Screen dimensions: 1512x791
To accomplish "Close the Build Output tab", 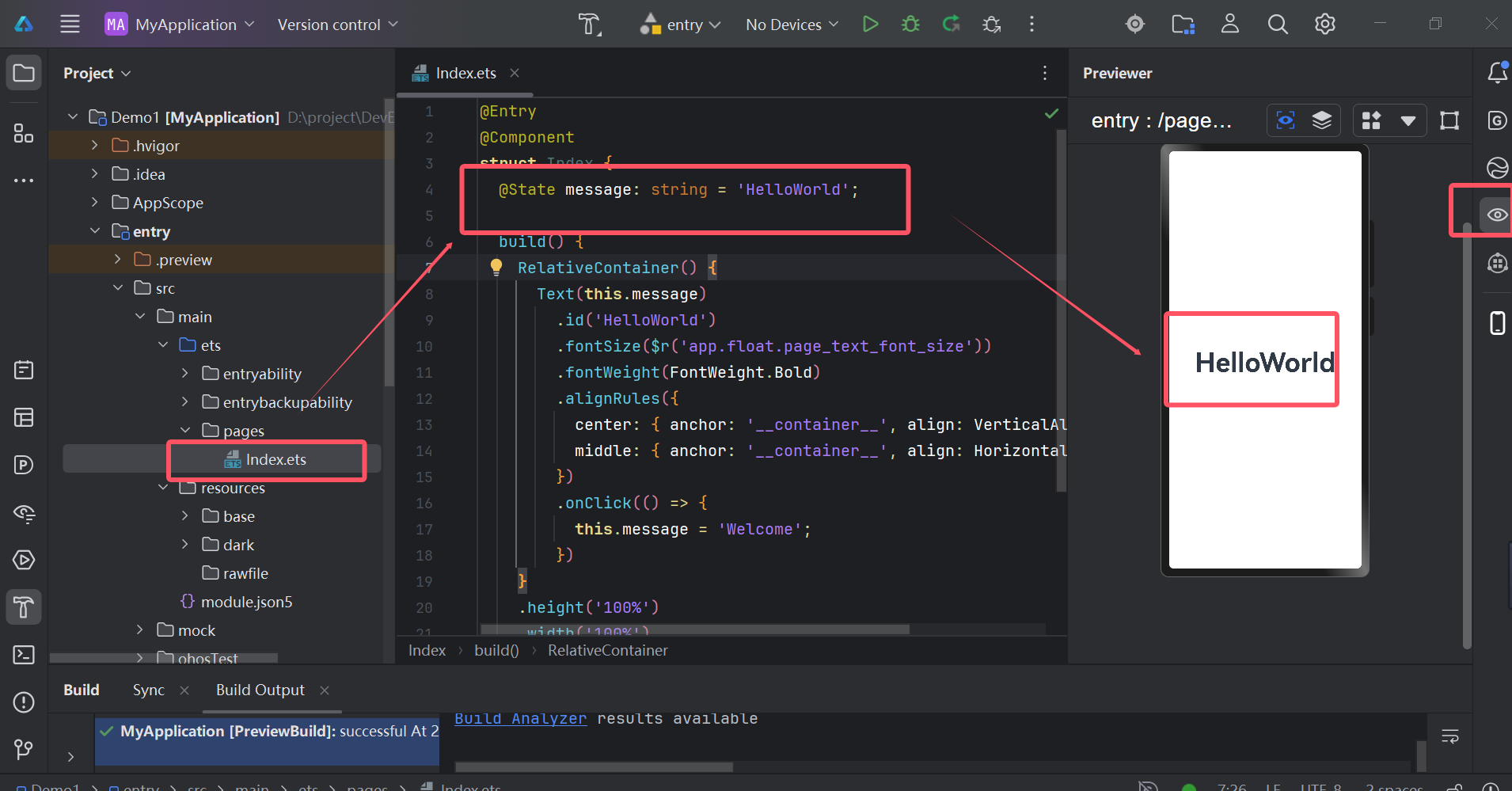I will coord(325,690).
